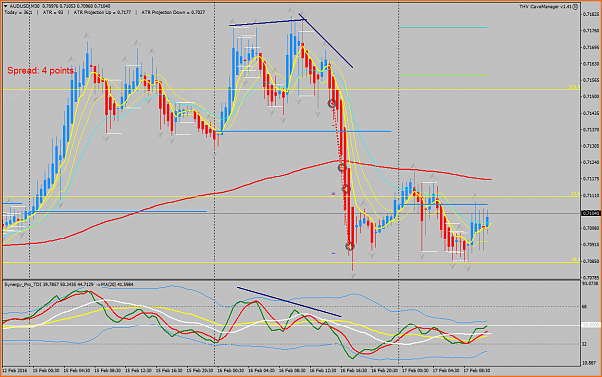Image resolution: width=602 pixels, height=377 pixels.
Task: Click the 0.71500 price scale label
Action: [x=591, y=96]
